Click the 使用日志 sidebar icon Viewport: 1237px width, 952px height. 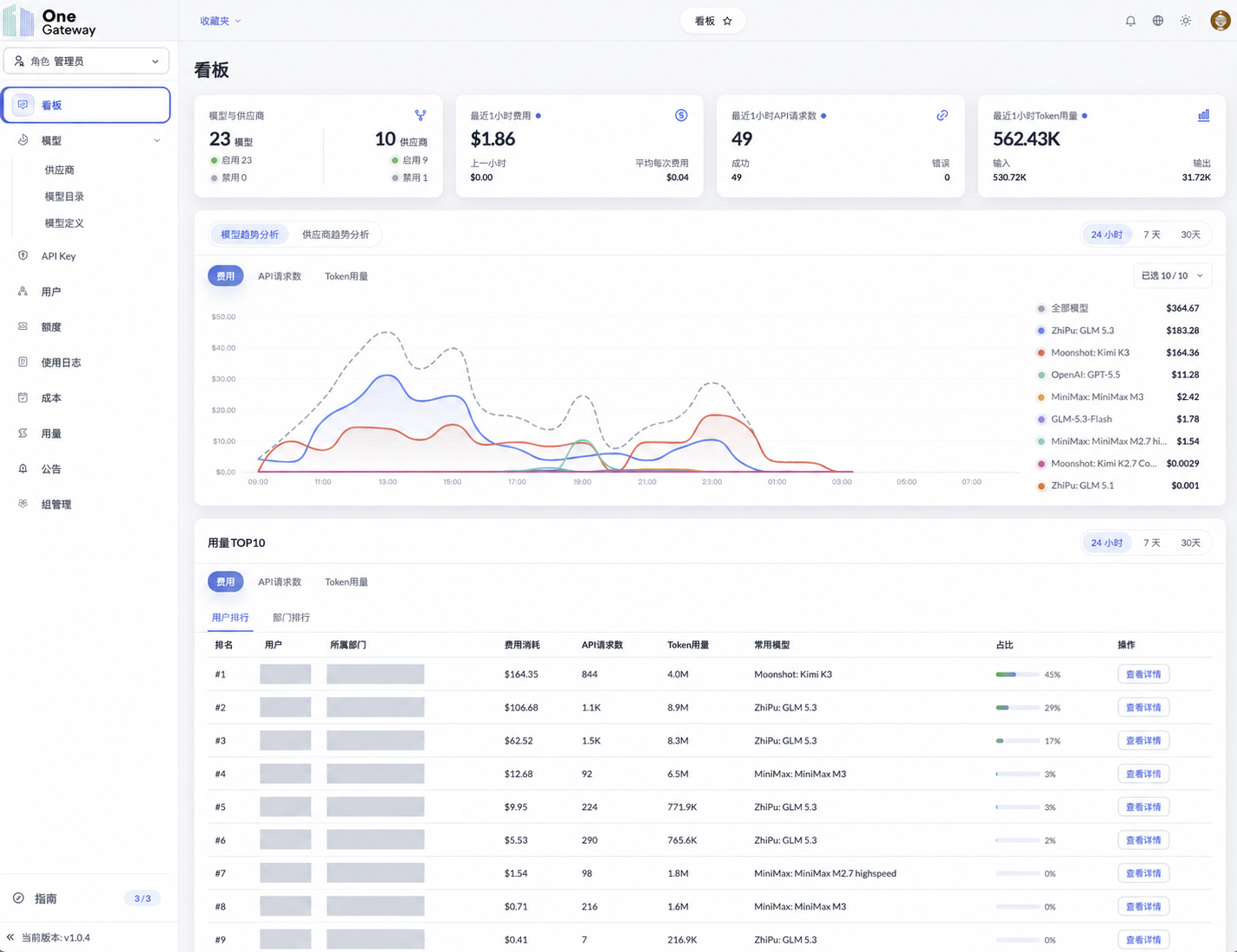click(x=23, y=362)
